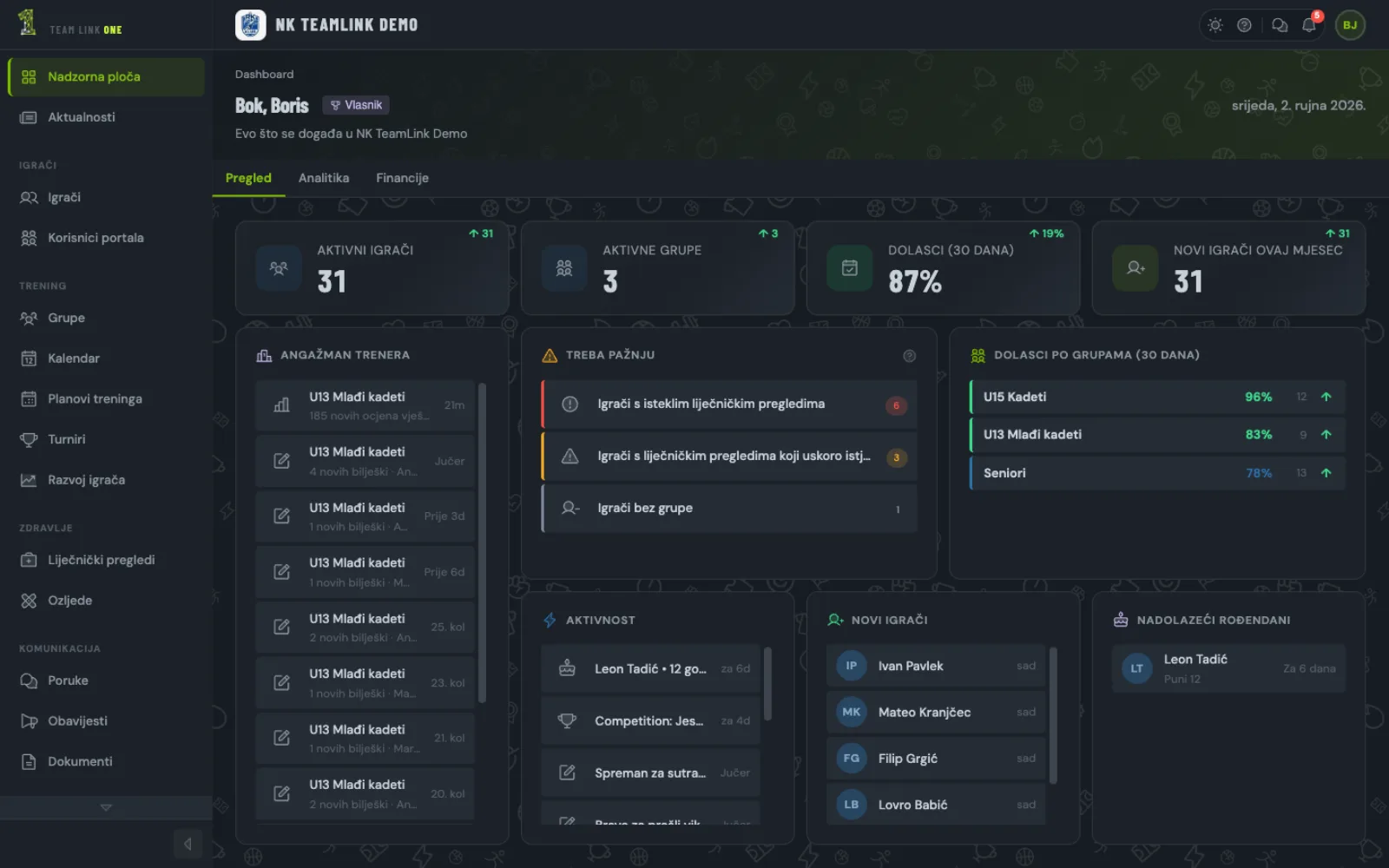Open the chat messages icon in header
The height and width of the screenshot is (868, 1389).
tap(1280, 25)
